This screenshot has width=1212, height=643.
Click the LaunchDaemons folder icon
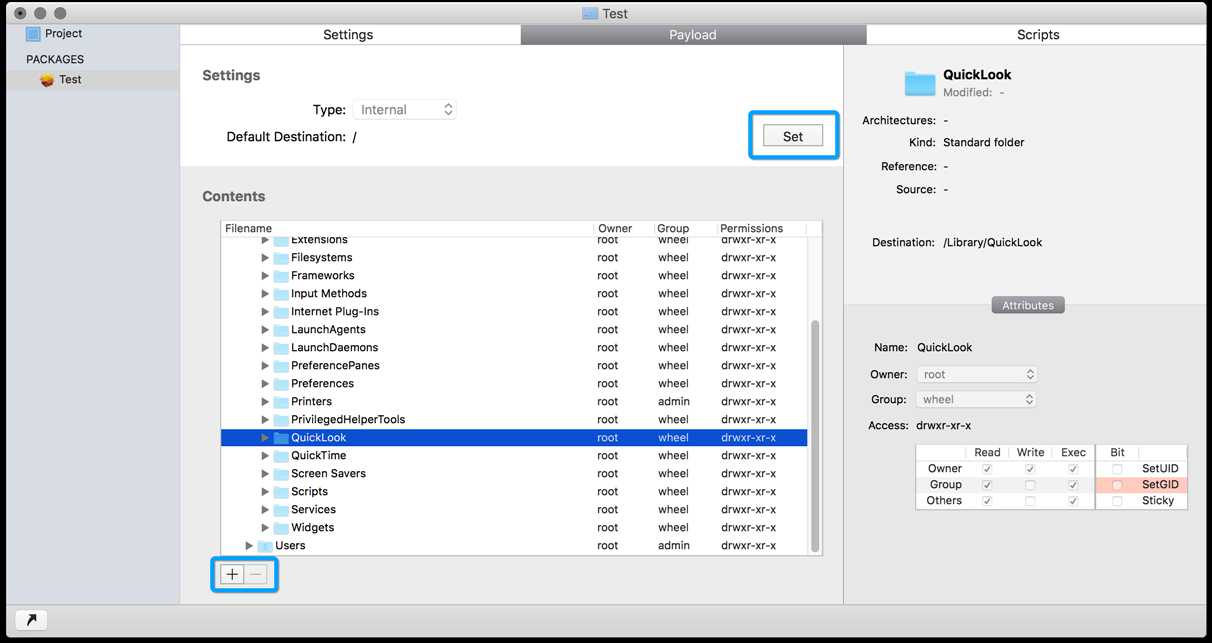tap(281, 348)
